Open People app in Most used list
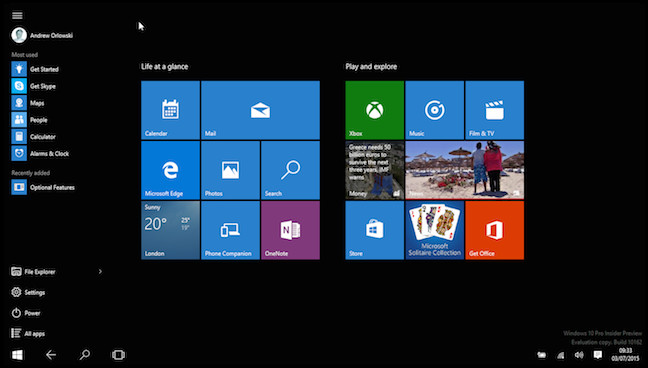Viewport: 648px width, 368px height. click(x=30, y=120)
